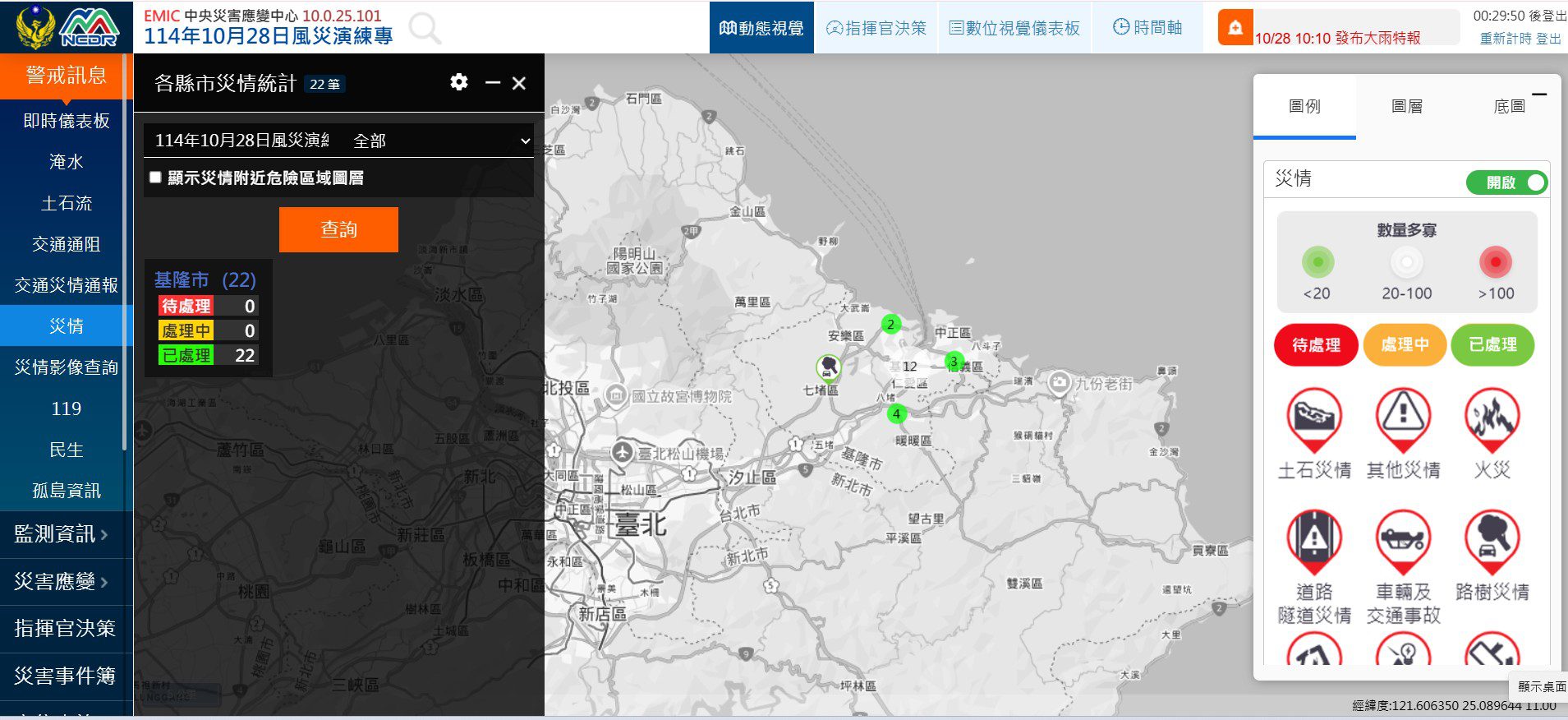Toggle the red 待處理 status filter

click(1315, 344)
